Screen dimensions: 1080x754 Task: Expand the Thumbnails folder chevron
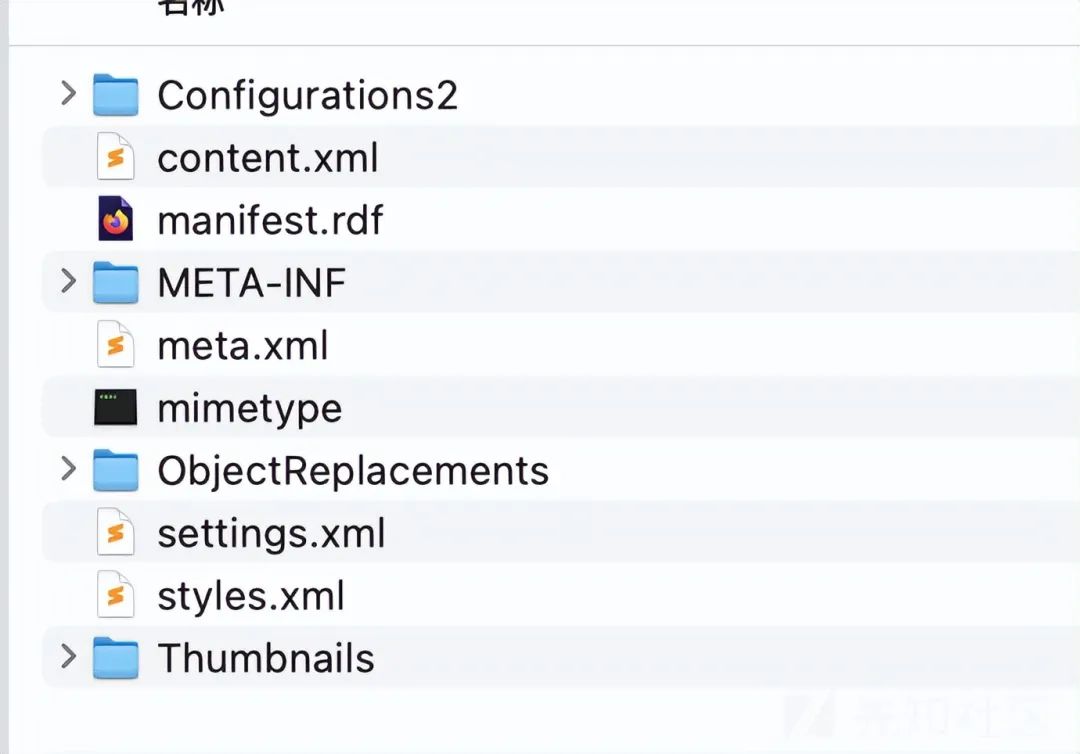[x=68, y=656]
